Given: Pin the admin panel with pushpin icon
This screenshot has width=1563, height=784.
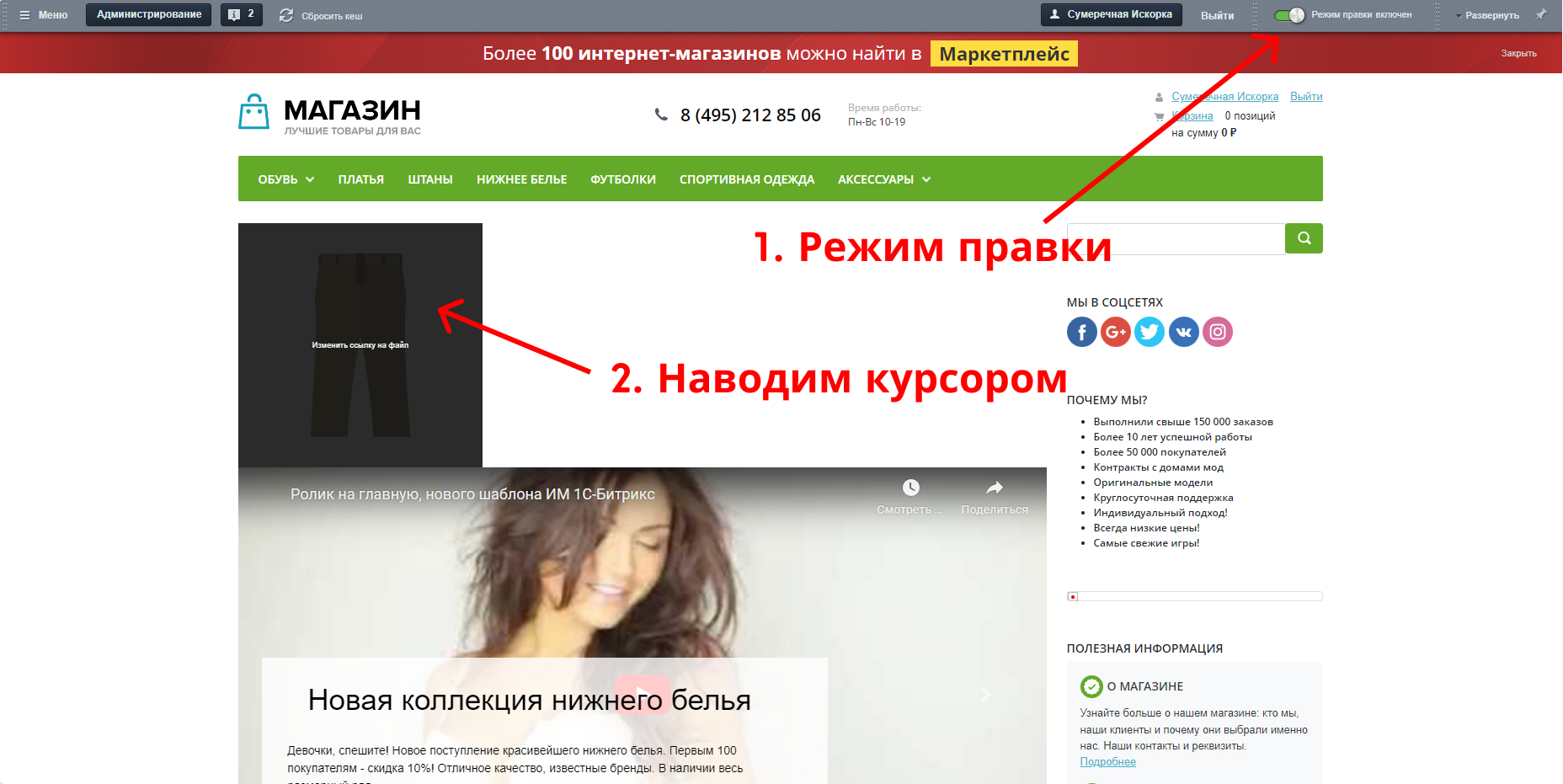Looking at the screenshot, I should pyautogui.click(x=1541, y=14).
